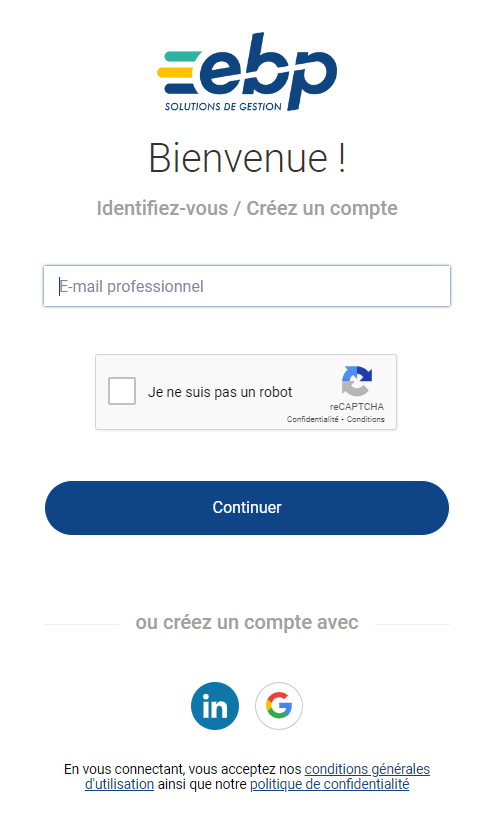Click the 'Identifiez-vous / Créez un compte' subtitle
This screenshot has width=490, height=821.
point(247,208)
